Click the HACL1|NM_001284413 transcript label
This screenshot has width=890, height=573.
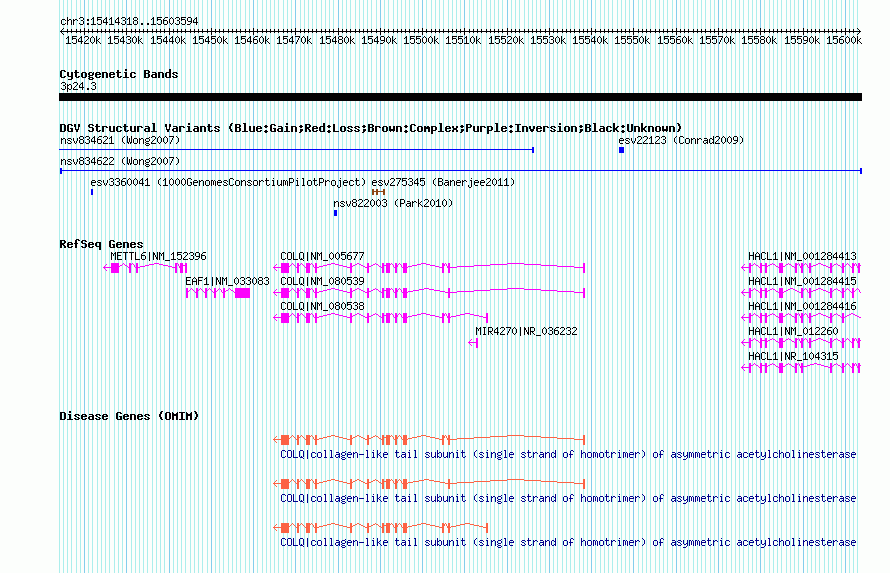[802, 256]
